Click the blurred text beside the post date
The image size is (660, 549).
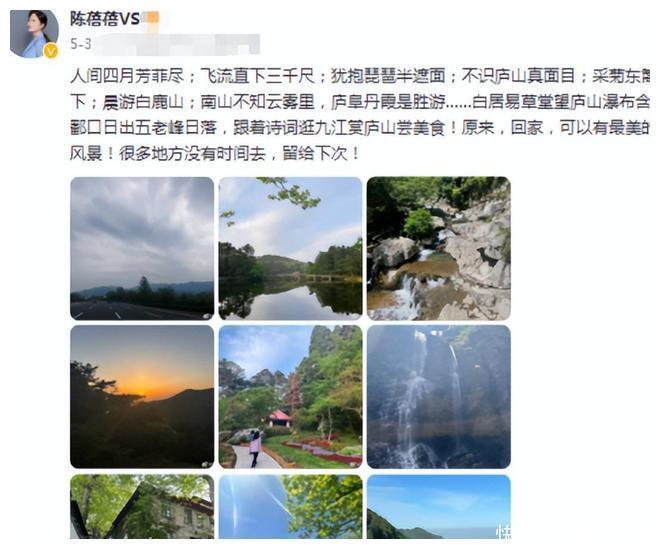point(176,44)
